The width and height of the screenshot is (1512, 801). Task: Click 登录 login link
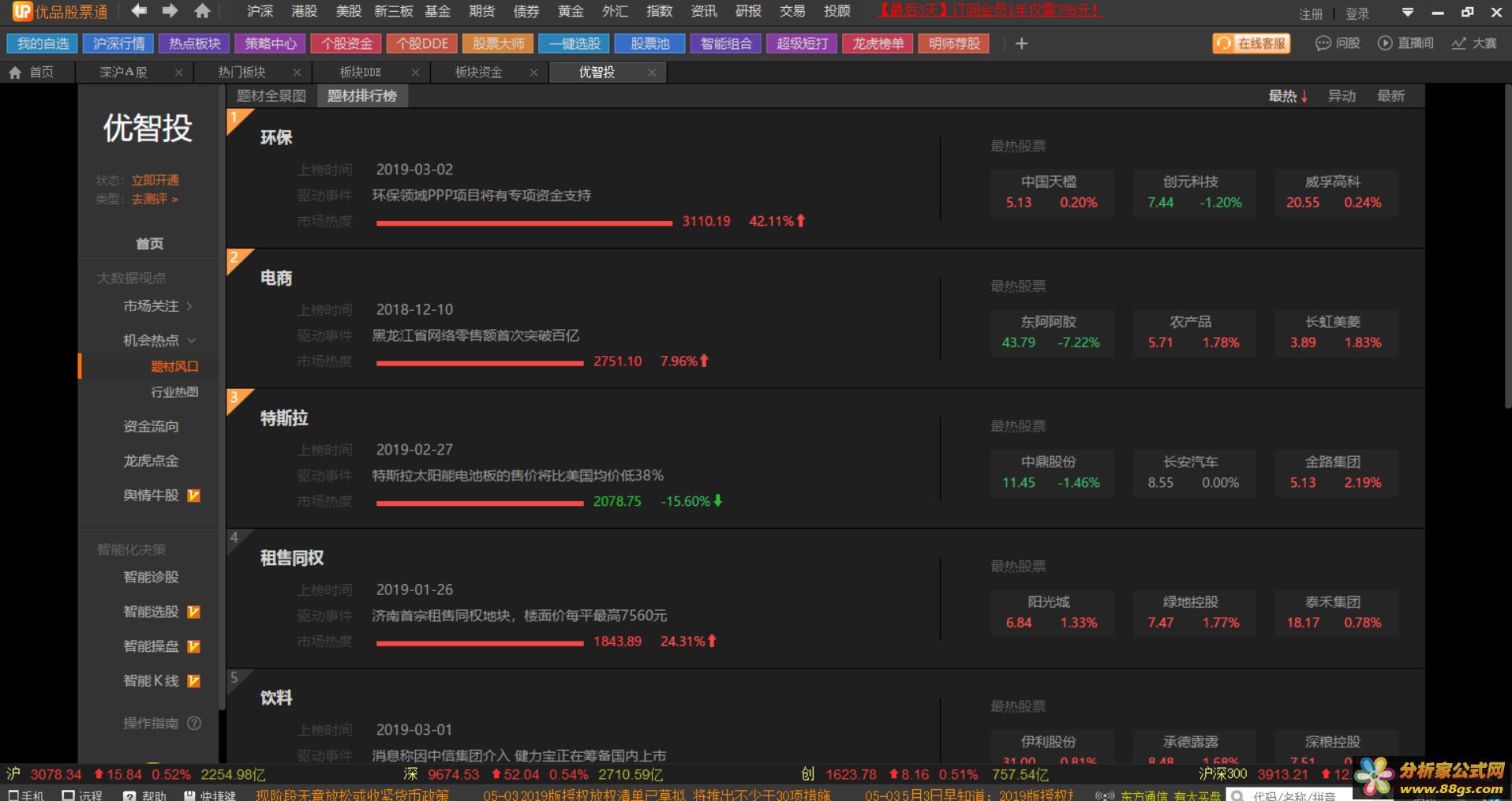click(x=1357, y=13)
